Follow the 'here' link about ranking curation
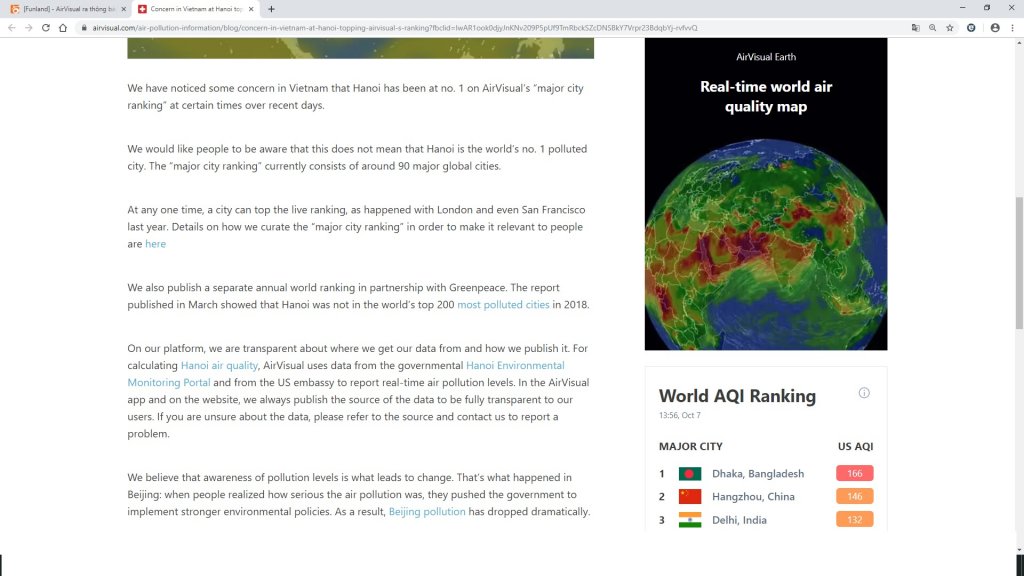Screen dimensions: 1024x576 click(155, 244)
